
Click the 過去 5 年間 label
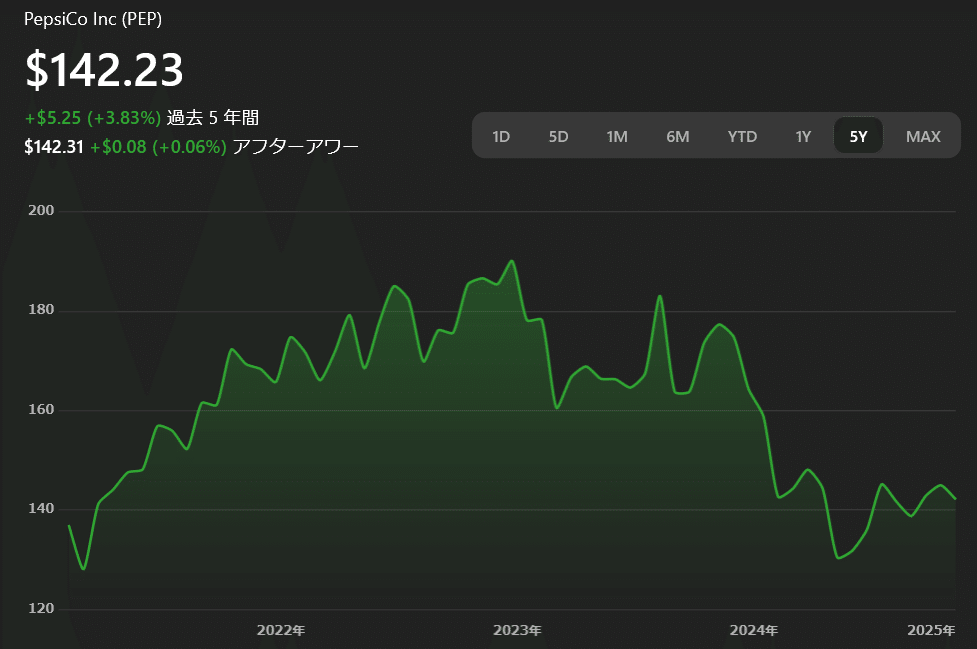212,118
